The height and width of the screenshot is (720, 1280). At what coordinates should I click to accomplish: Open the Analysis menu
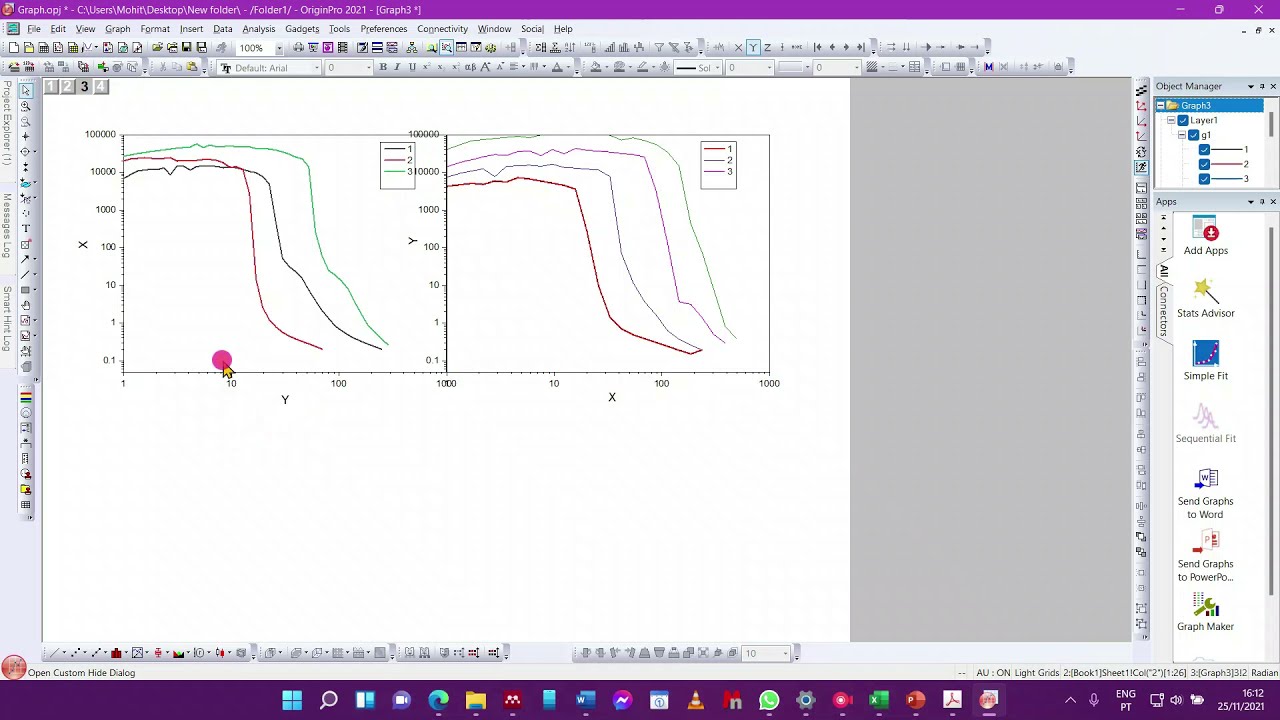[x=258, y=29]
